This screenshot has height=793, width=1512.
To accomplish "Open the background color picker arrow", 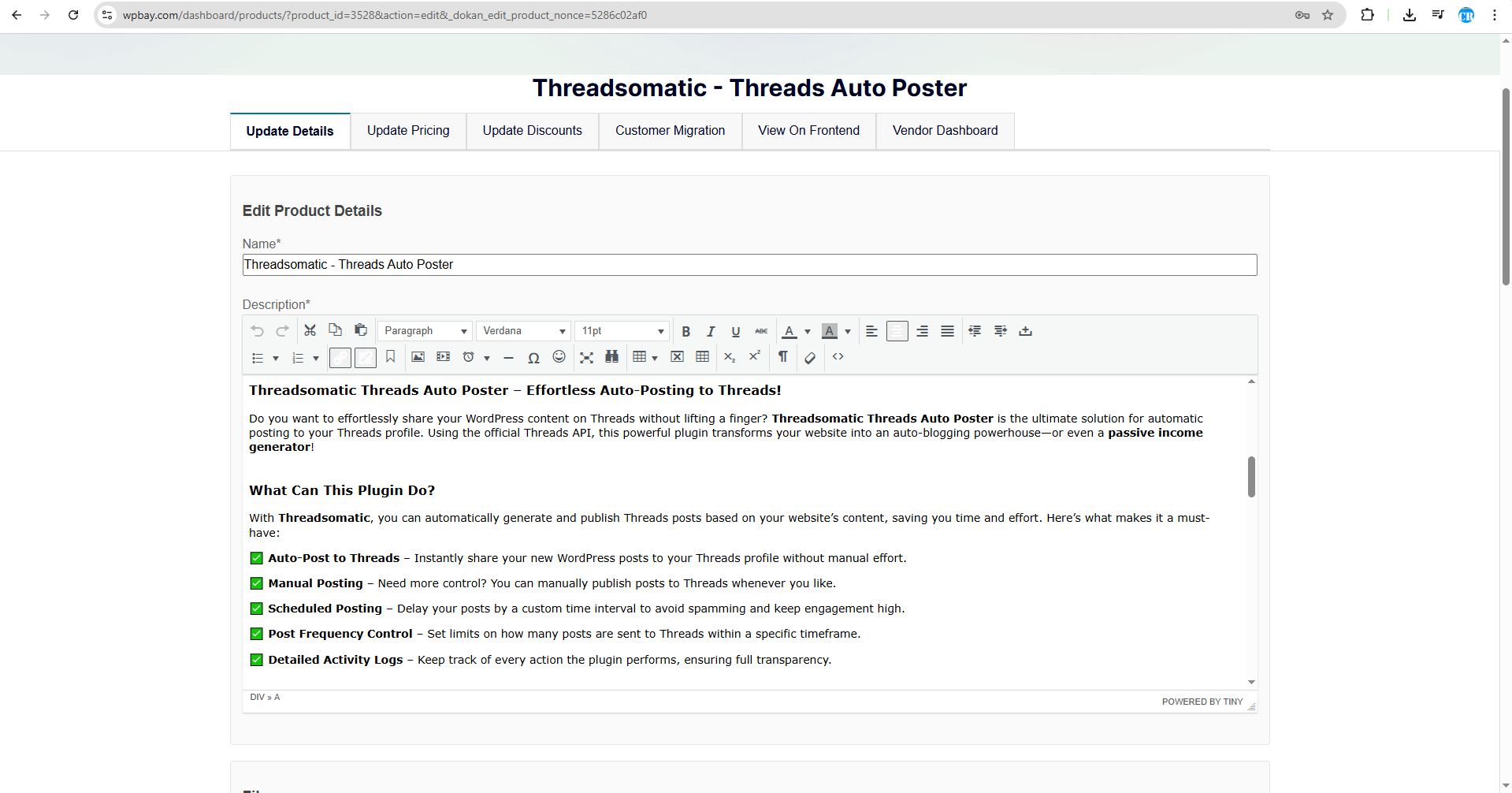I will click(848, 332).
